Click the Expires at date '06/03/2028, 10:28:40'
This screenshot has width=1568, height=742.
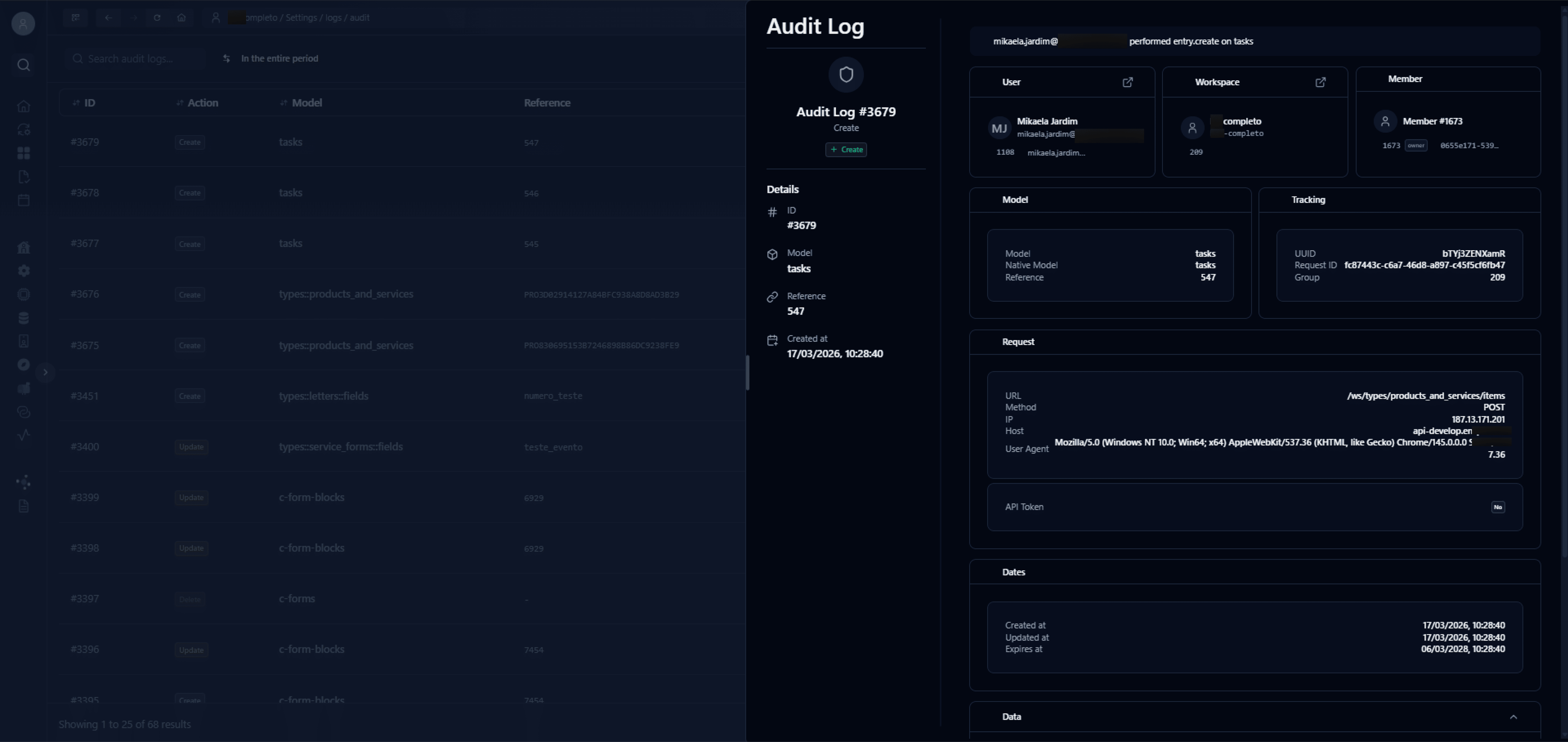[x=1463, y=649]
